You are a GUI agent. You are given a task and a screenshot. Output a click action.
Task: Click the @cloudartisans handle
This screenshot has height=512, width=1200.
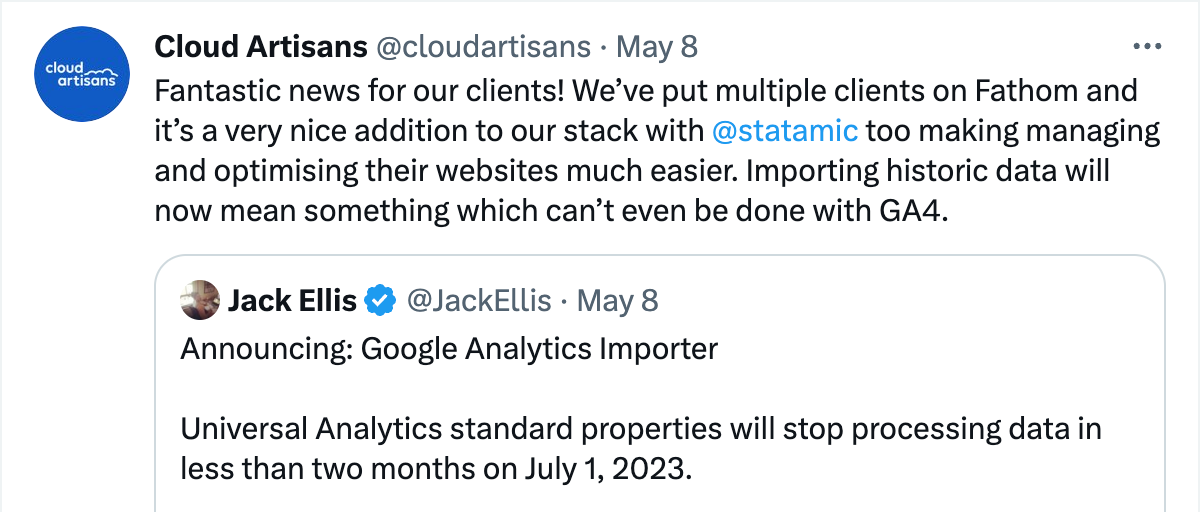(483, 47)
